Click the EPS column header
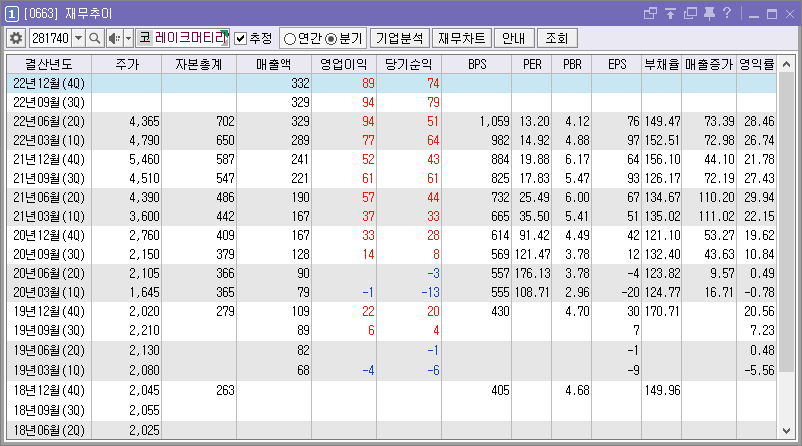The height and width of the screenshot is (446, 802). [x=617, y=64]
